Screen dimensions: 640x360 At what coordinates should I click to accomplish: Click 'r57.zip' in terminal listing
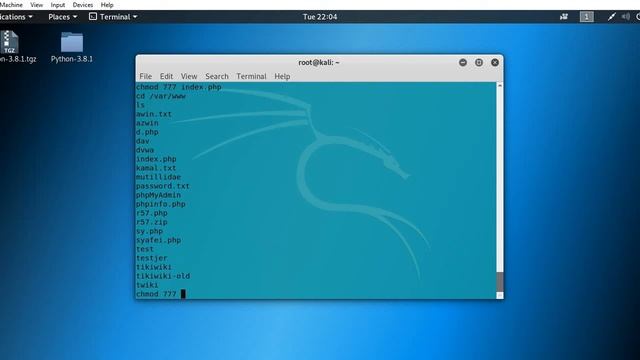(x=151, y=222)
